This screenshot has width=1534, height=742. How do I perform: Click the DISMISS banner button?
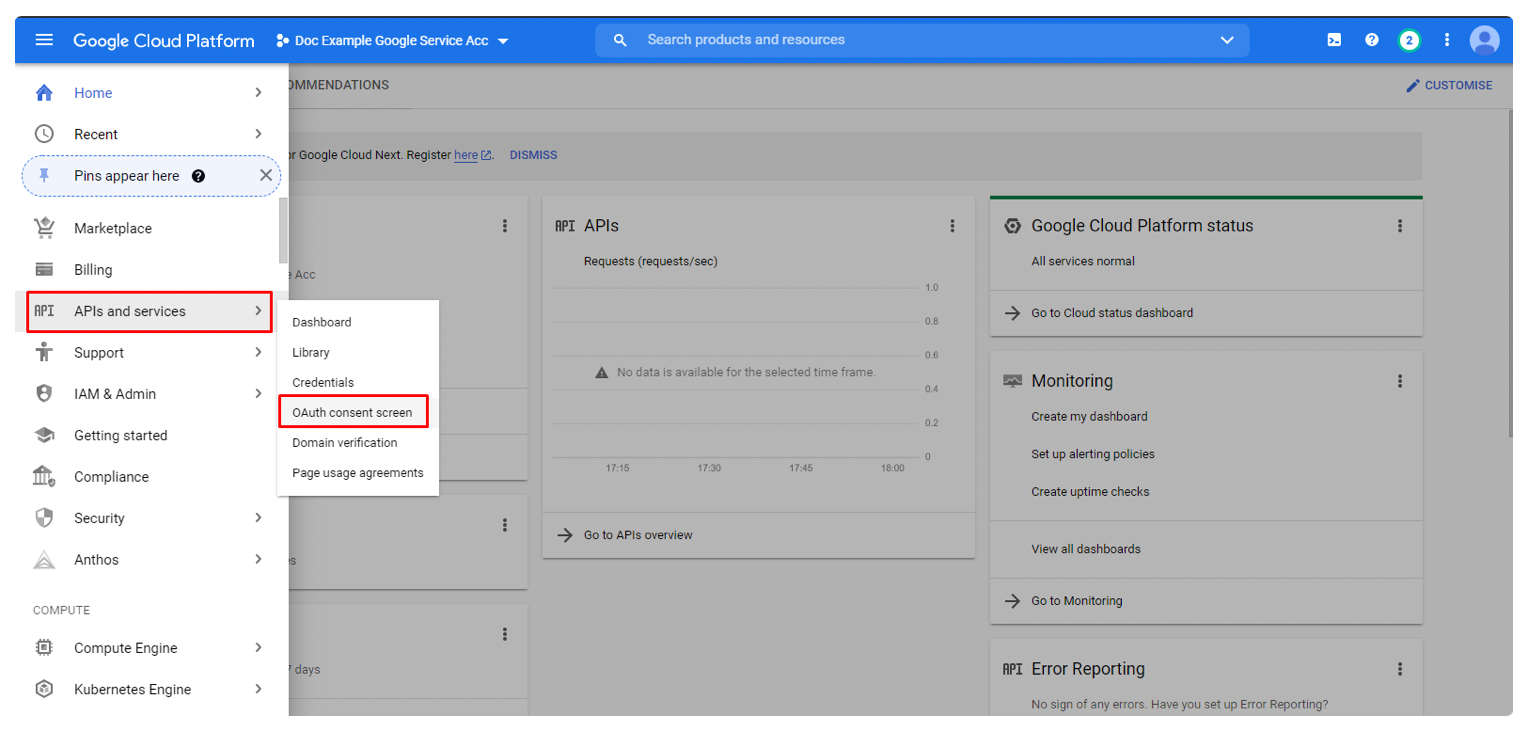(x=533, y=155)
